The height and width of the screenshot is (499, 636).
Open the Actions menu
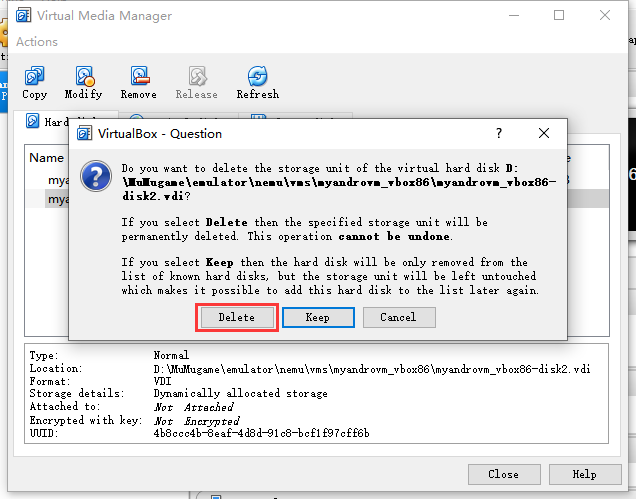pyautogui.click(x=37, y=42)
